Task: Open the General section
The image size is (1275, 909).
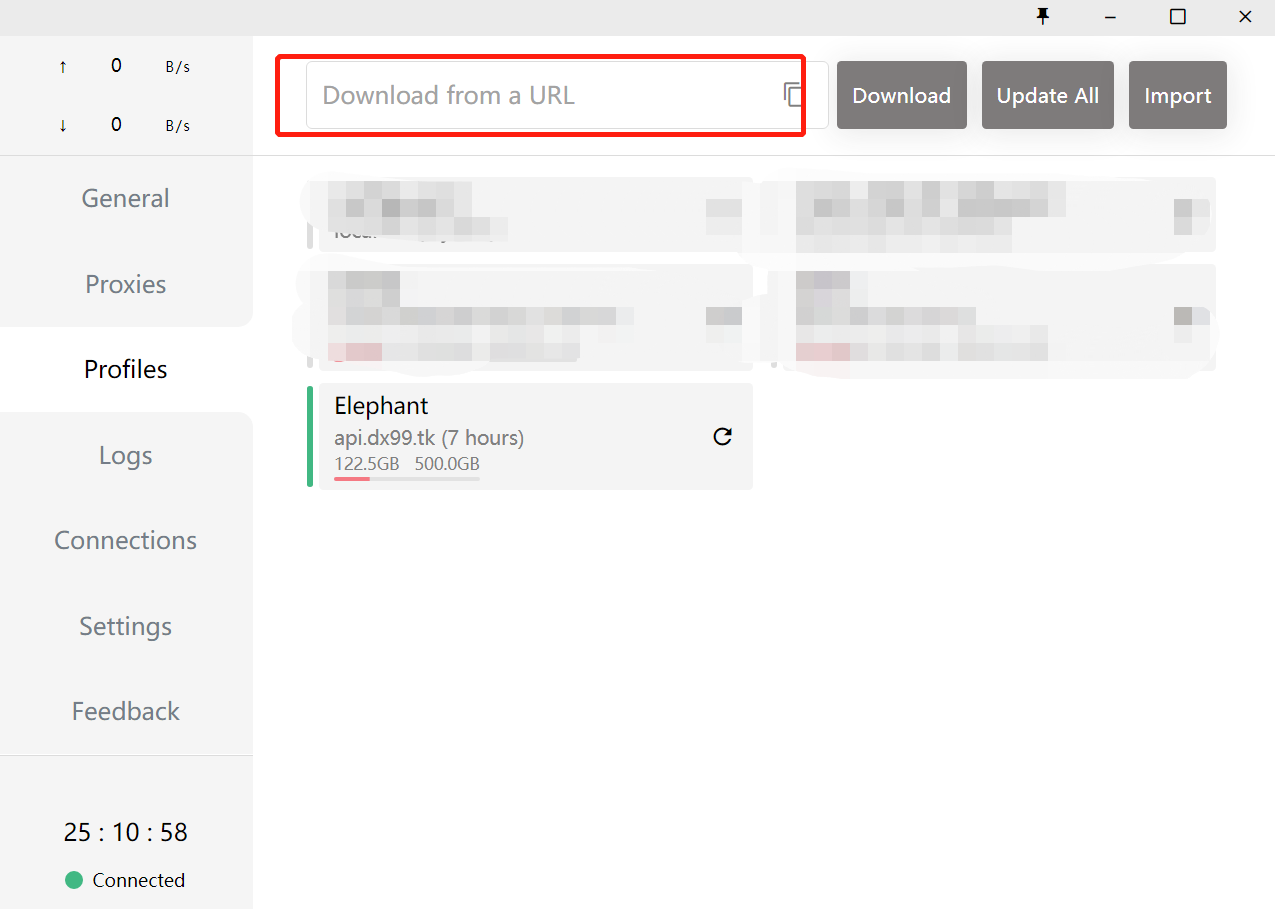Action: tap(125, 198)
